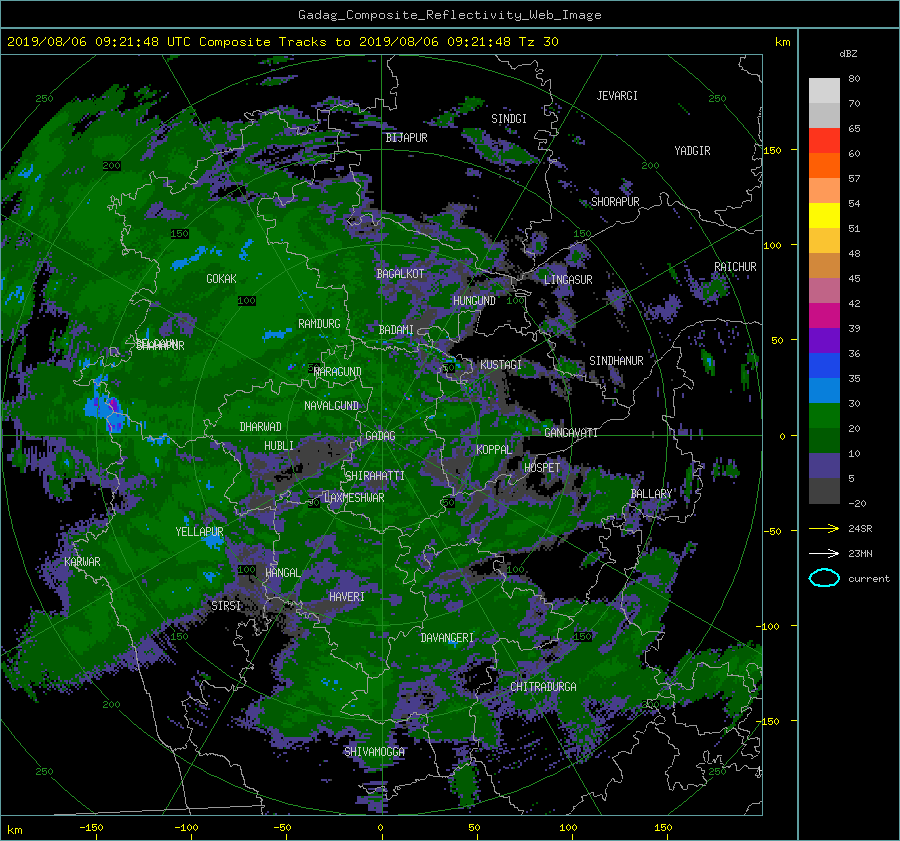Click the white 23MN arrow legend icon
The image size is (900, 841).
click(x=824, y=553)
